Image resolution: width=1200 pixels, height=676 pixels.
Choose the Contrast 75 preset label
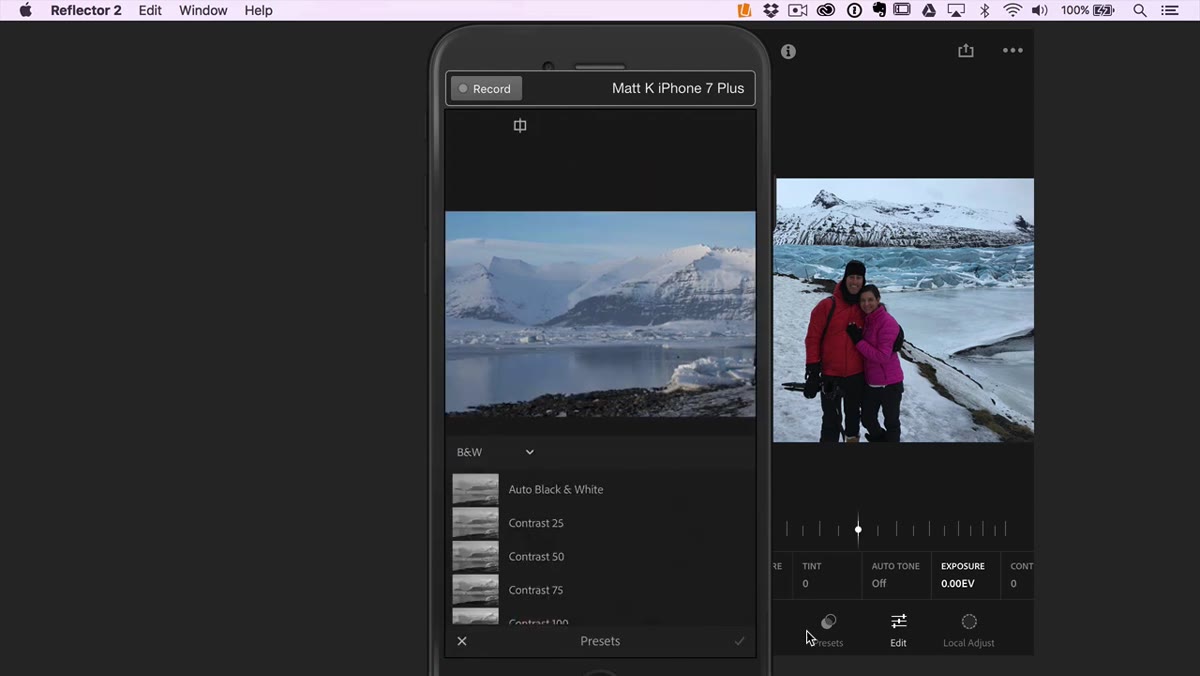(x=536, y=590)
